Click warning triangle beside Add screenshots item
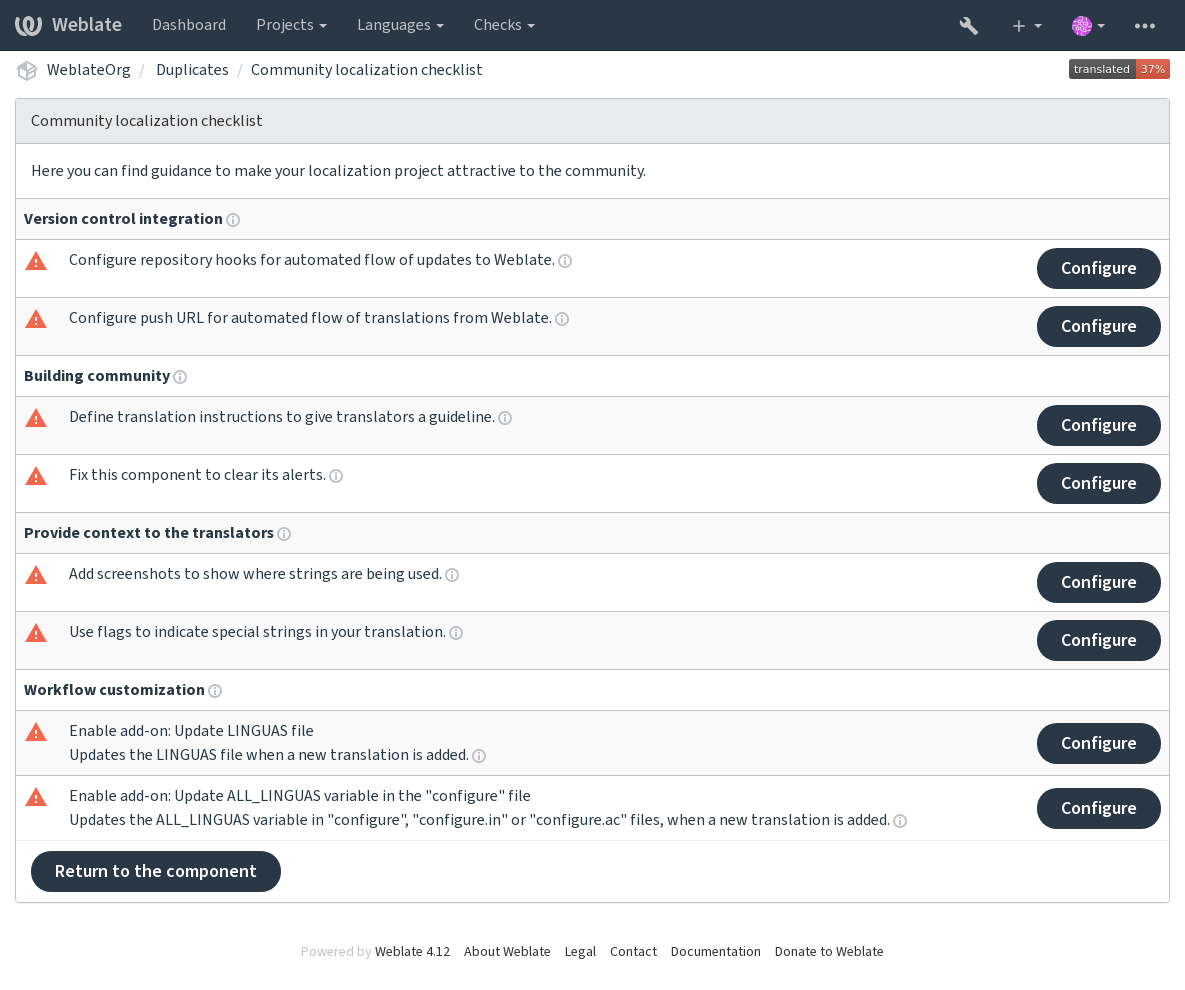The width and height of the screenshot is (1185, 990). [x=36, y=576]
